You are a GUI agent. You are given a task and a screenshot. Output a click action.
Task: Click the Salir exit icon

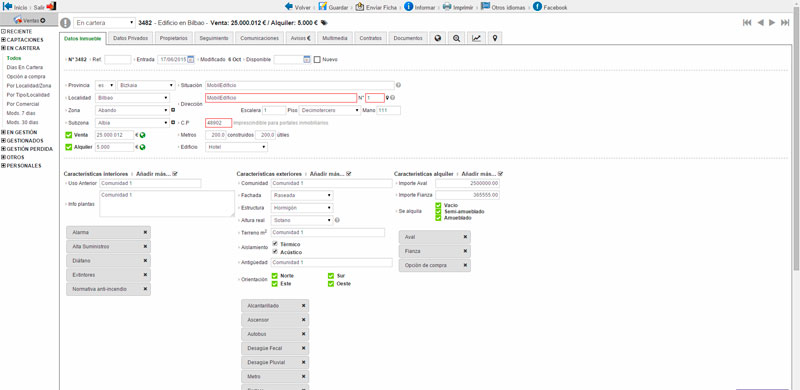[x=51, y=7]
